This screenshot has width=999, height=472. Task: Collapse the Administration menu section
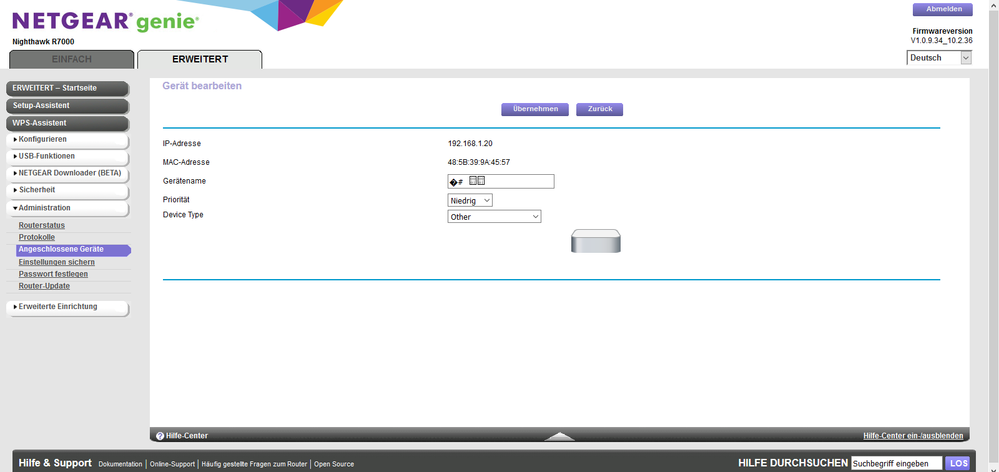(68, 208)
